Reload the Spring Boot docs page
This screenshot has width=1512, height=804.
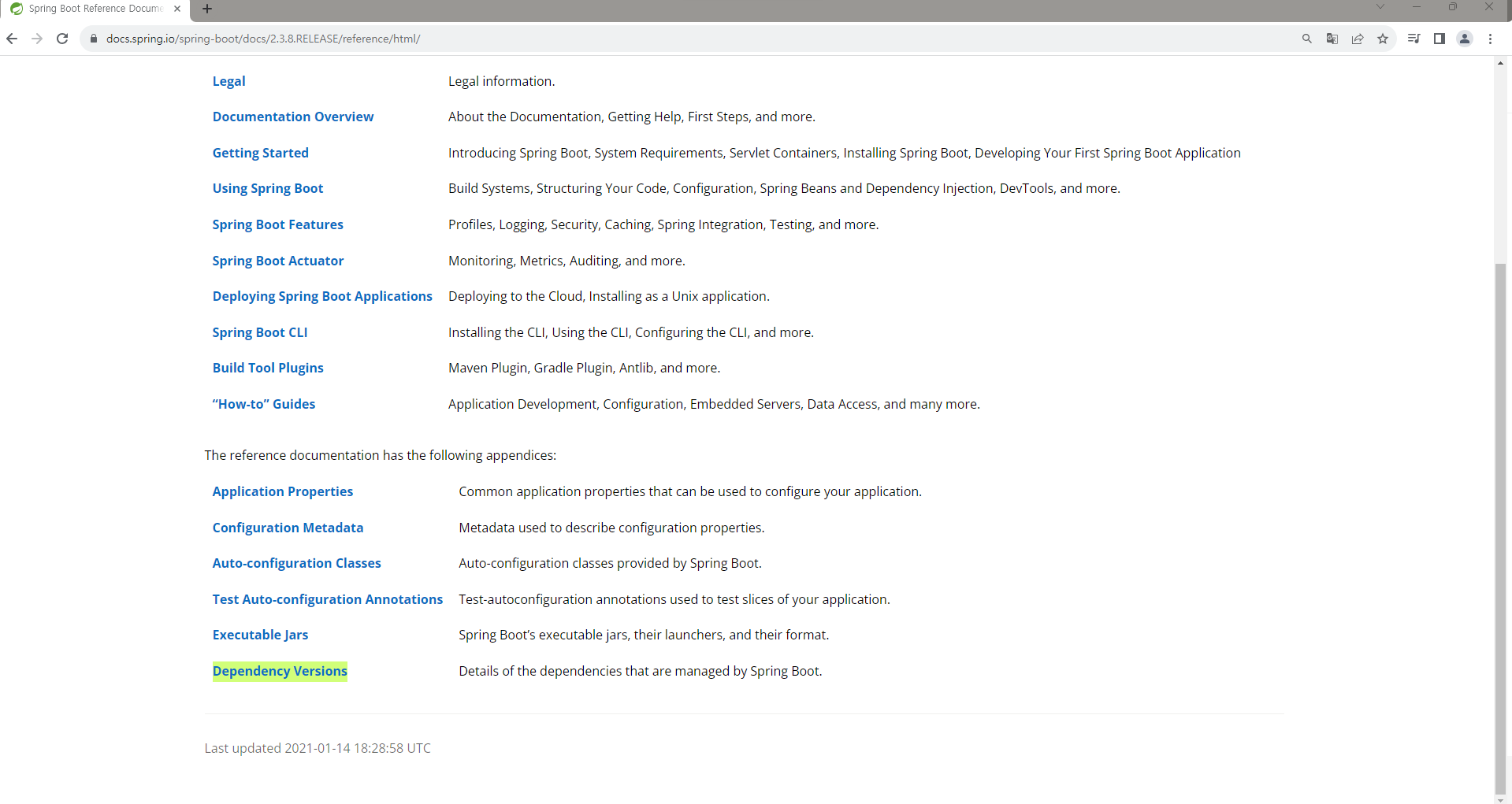click(x=62, y=39)
